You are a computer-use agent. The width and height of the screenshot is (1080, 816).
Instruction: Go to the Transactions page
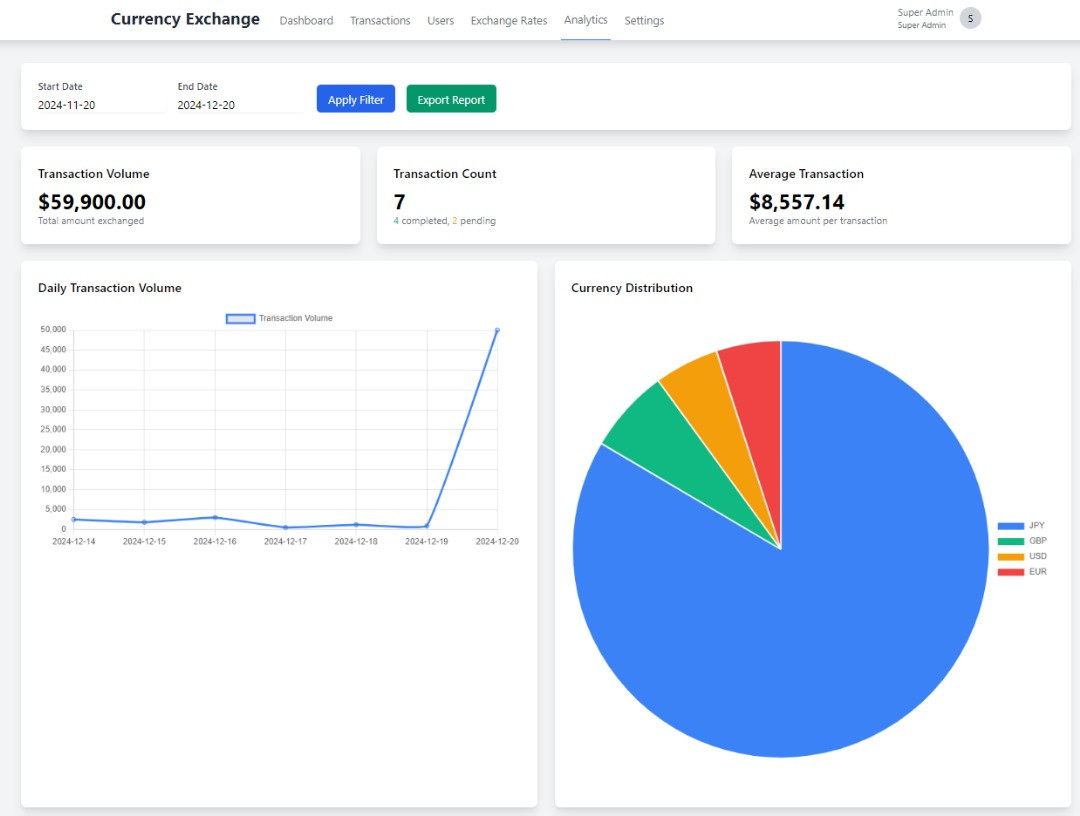click(380, 20)
